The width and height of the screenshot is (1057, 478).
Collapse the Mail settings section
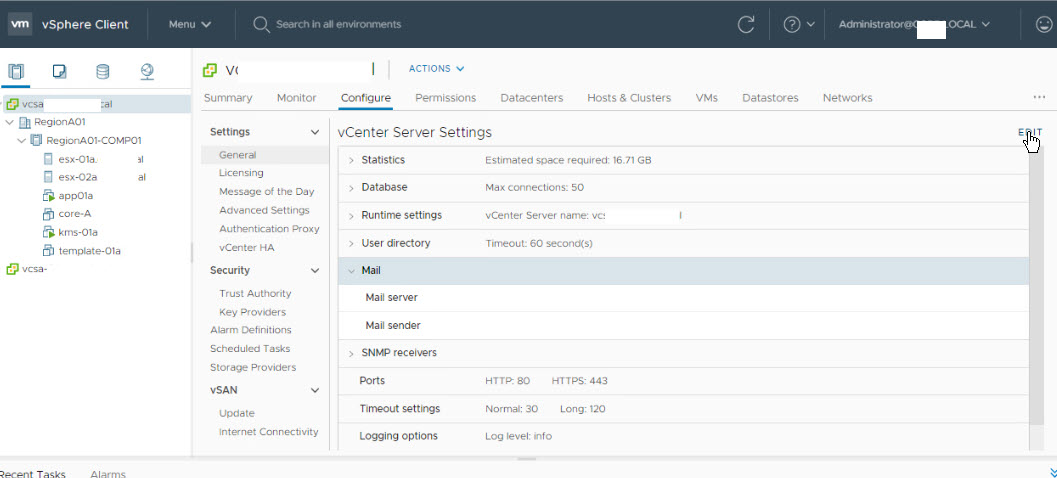tap(351, 270)
